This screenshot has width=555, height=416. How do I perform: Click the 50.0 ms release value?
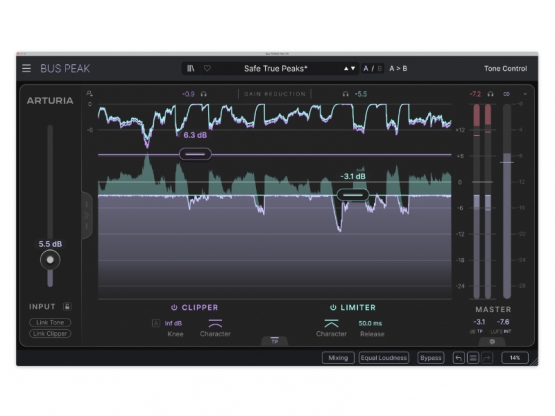click(370, 323)
